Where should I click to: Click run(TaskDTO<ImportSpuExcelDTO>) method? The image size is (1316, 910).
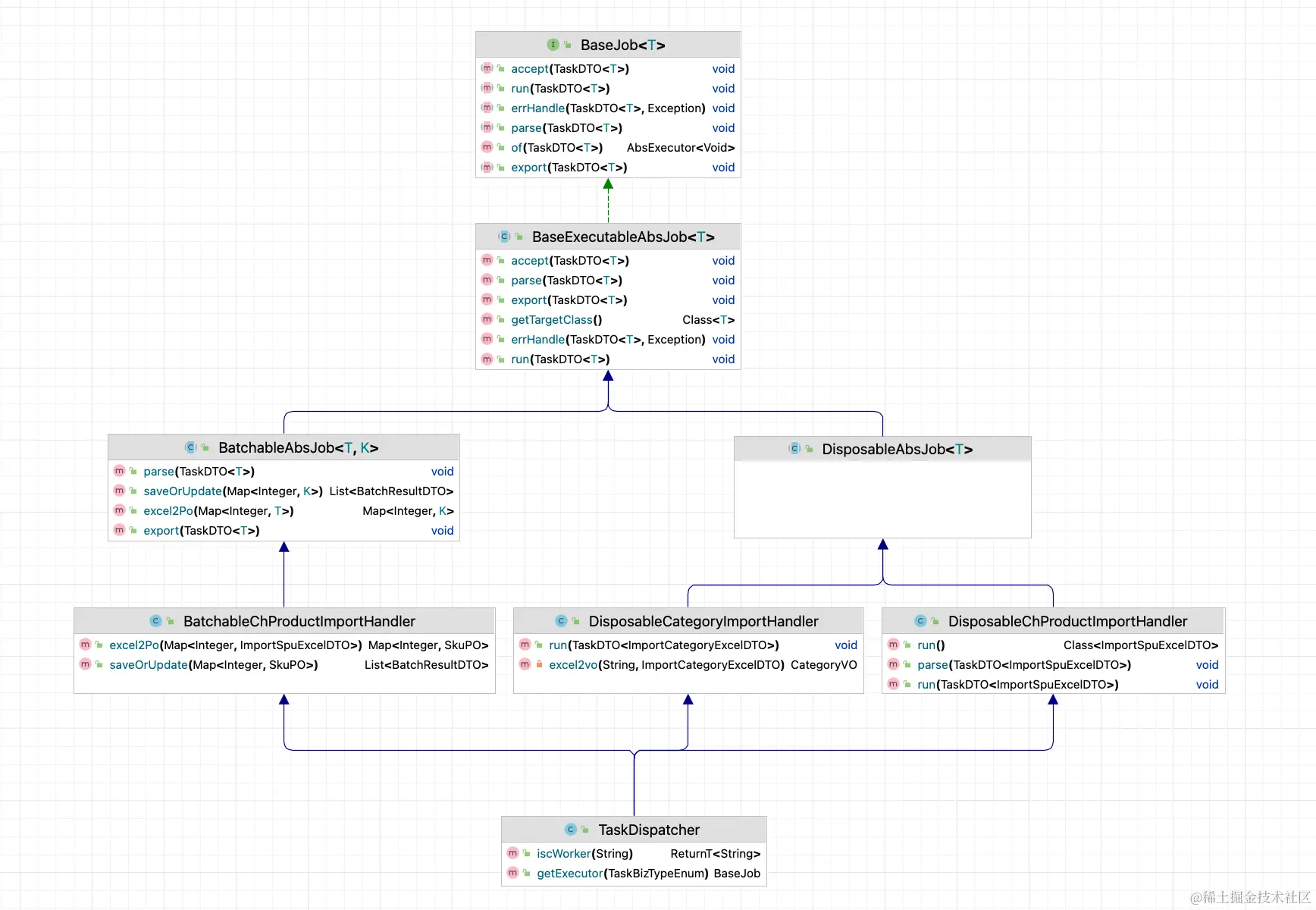(1018, 684)
